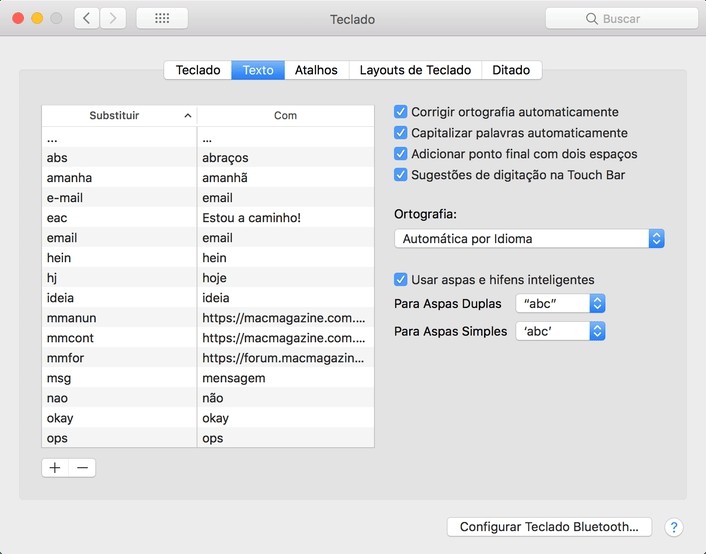Go back using the left arrow button
Viewport: 706px width, 554px height.
point(87,18)
